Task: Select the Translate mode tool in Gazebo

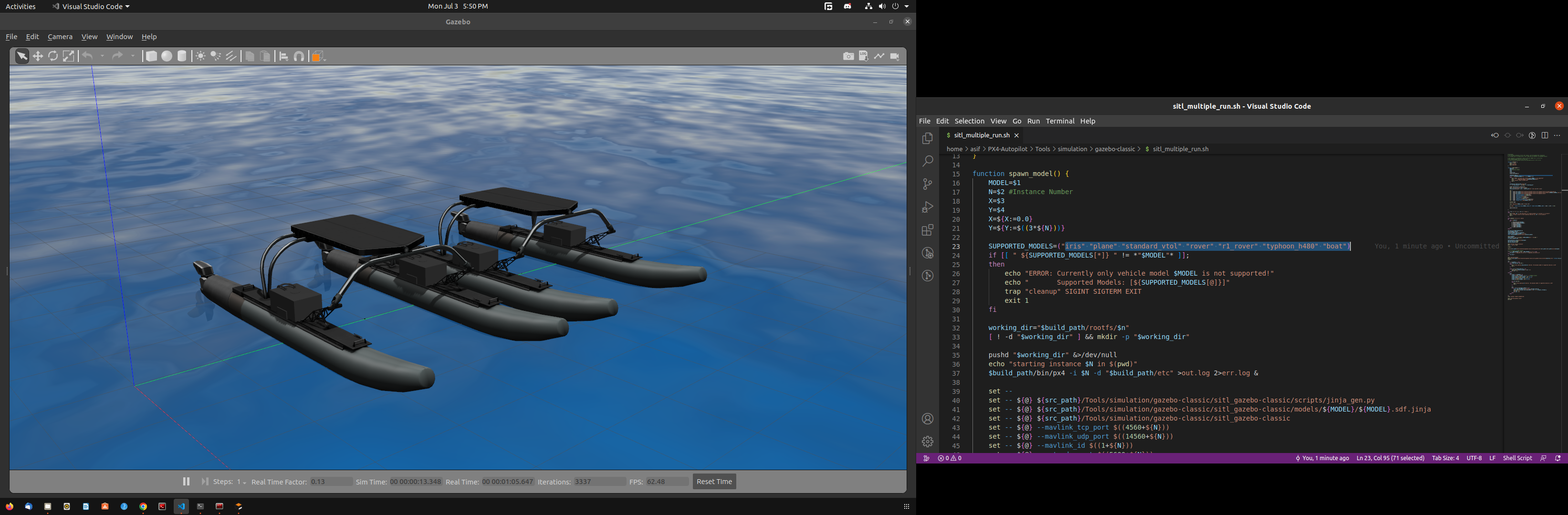Action: pos(38,56)
